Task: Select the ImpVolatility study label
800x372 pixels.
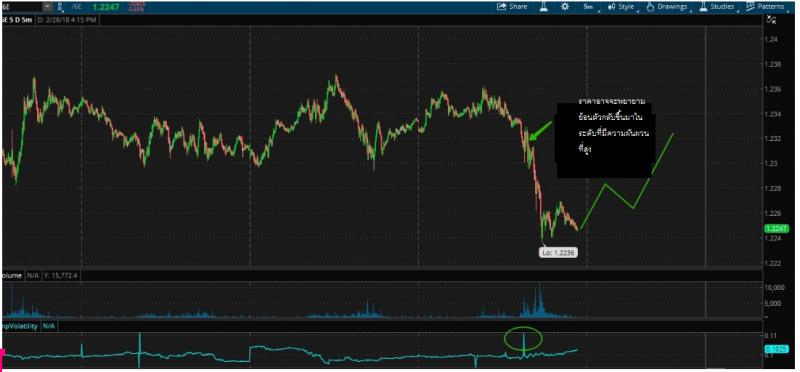Action: 20,326
